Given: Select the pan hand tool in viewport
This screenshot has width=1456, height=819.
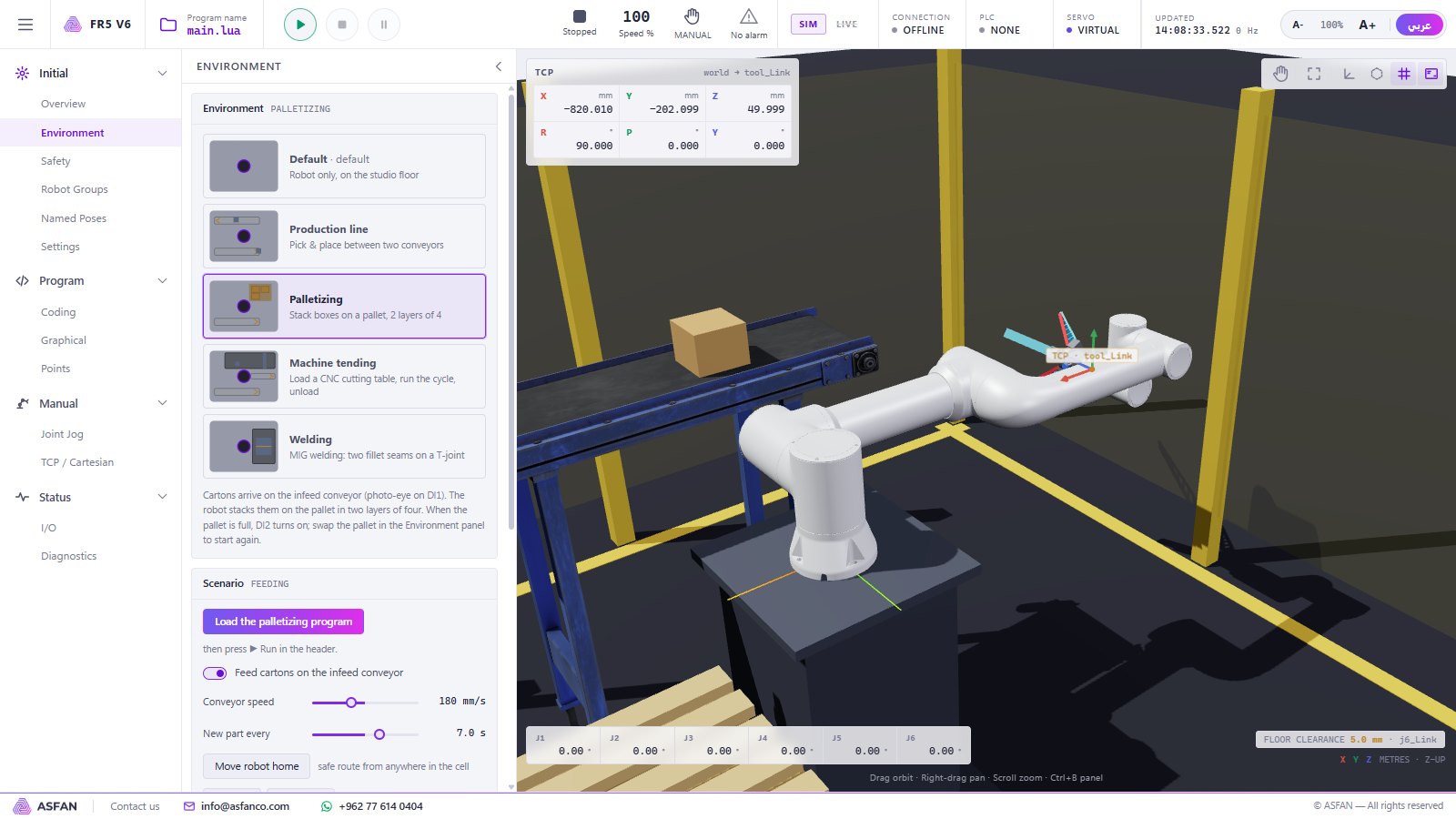Looking at the screenshot, I should (x=1280, y=74).
